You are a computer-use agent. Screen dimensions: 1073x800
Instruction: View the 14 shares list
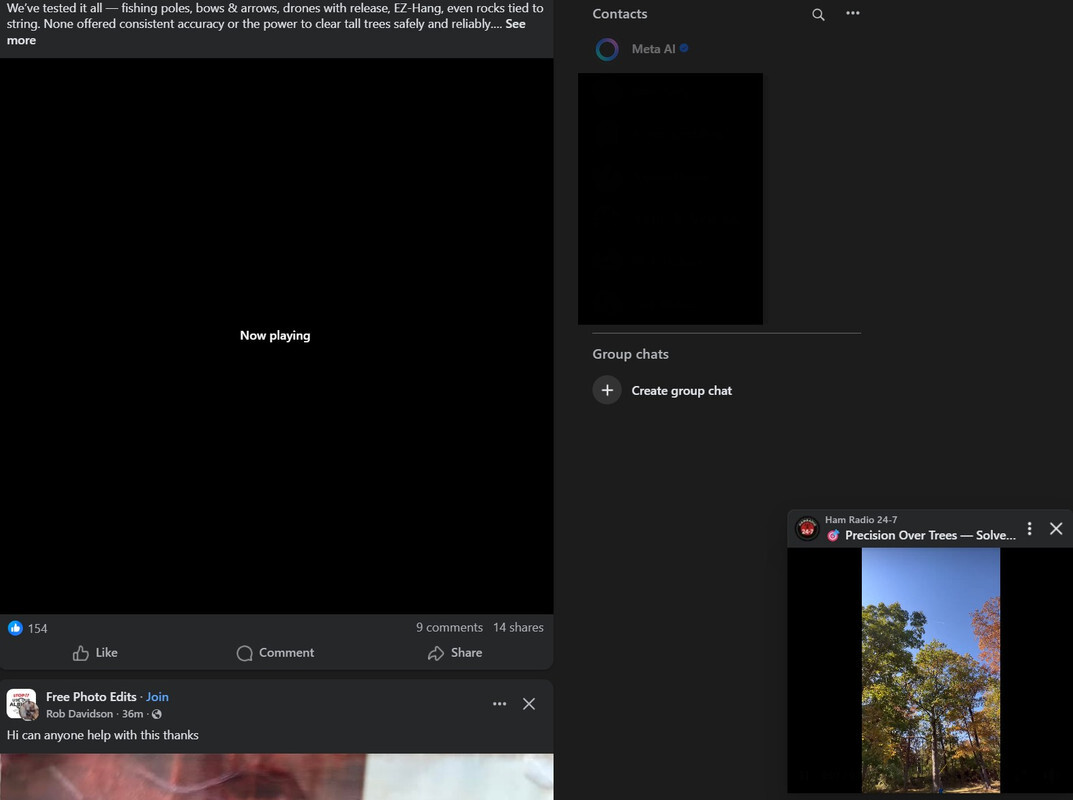518,628
